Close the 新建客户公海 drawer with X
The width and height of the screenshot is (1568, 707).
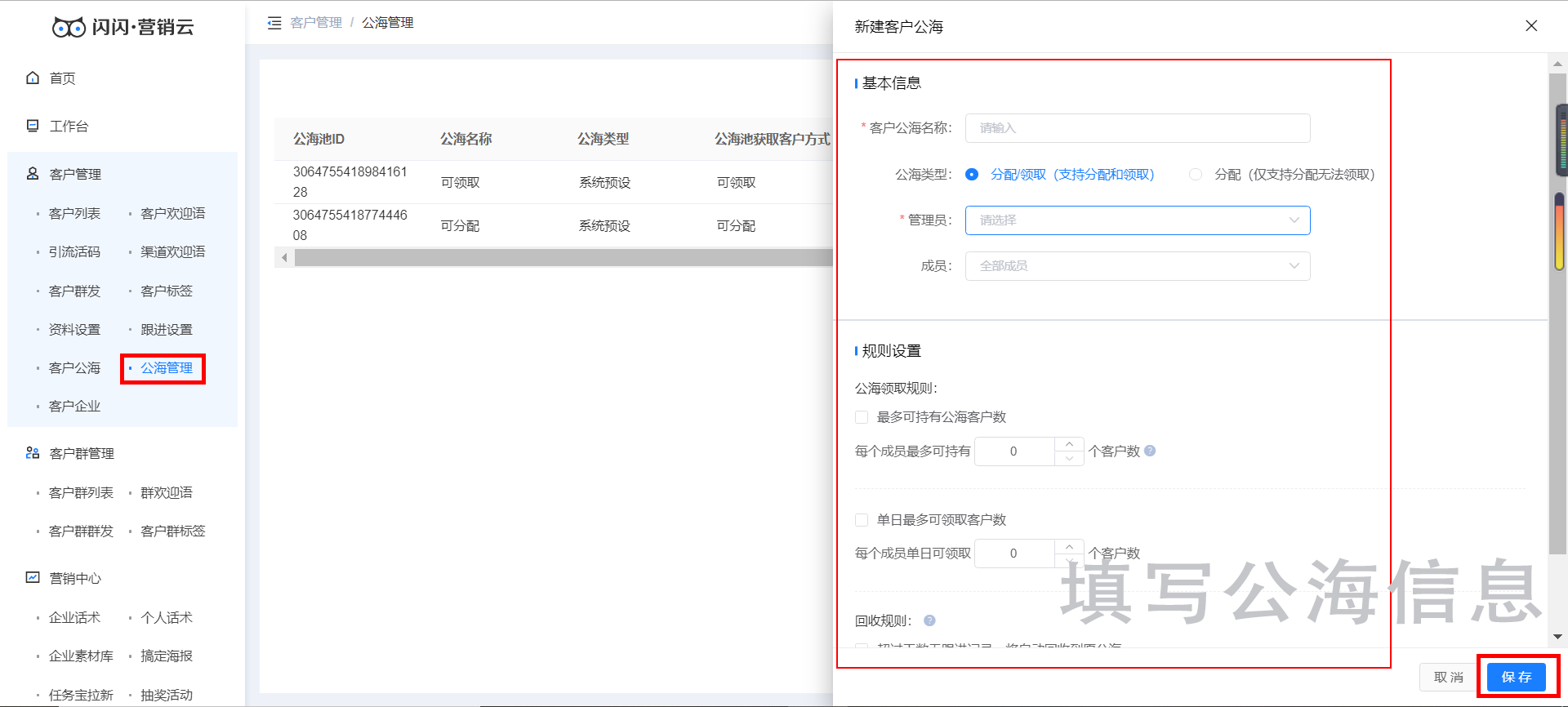tap(1531, 26)
